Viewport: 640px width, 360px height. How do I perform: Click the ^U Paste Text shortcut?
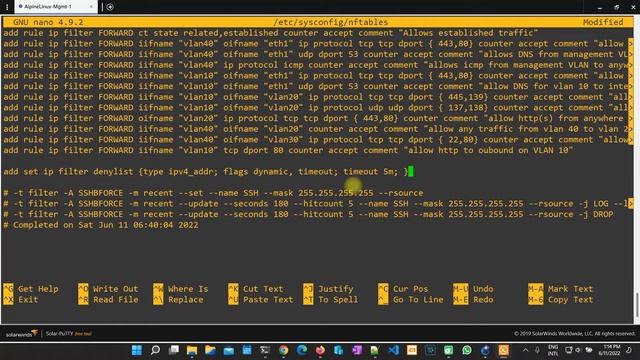coord(261,300)
